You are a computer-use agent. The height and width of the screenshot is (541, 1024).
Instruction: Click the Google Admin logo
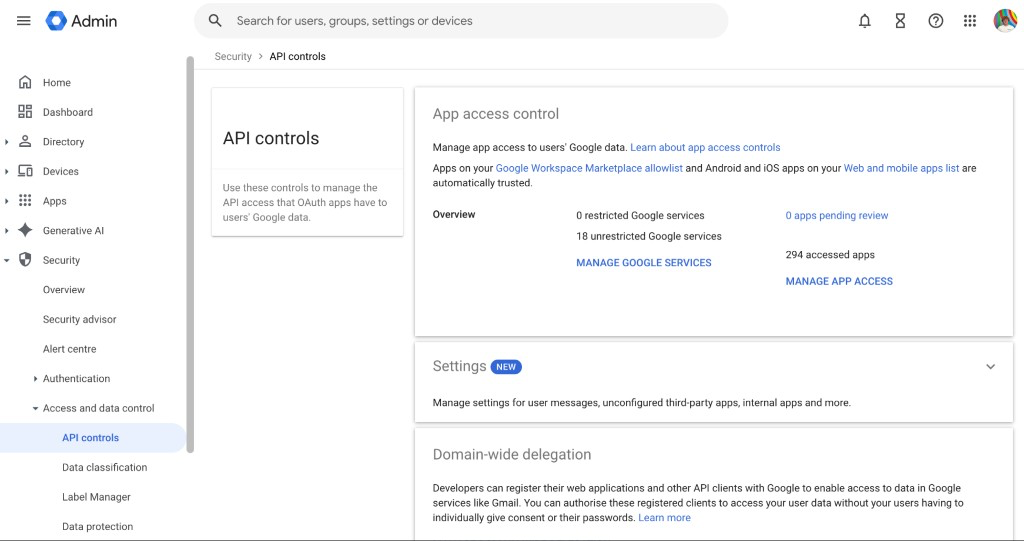pyautogui.click(x=81, y=21)
